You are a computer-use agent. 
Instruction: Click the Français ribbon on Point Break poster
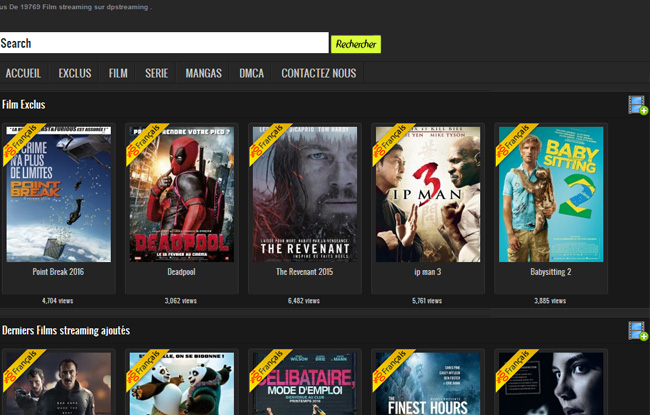point(24,144)
